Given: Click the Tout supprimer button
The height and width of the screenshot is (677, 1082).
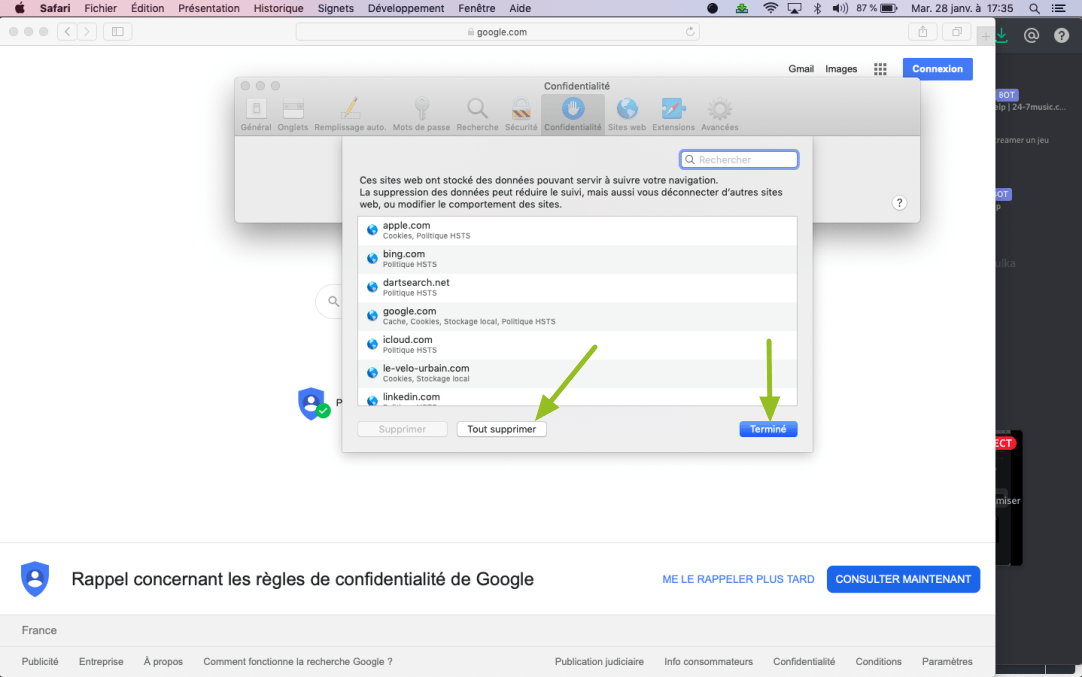Looking at the screenshot, I should (x=502, y=429).
